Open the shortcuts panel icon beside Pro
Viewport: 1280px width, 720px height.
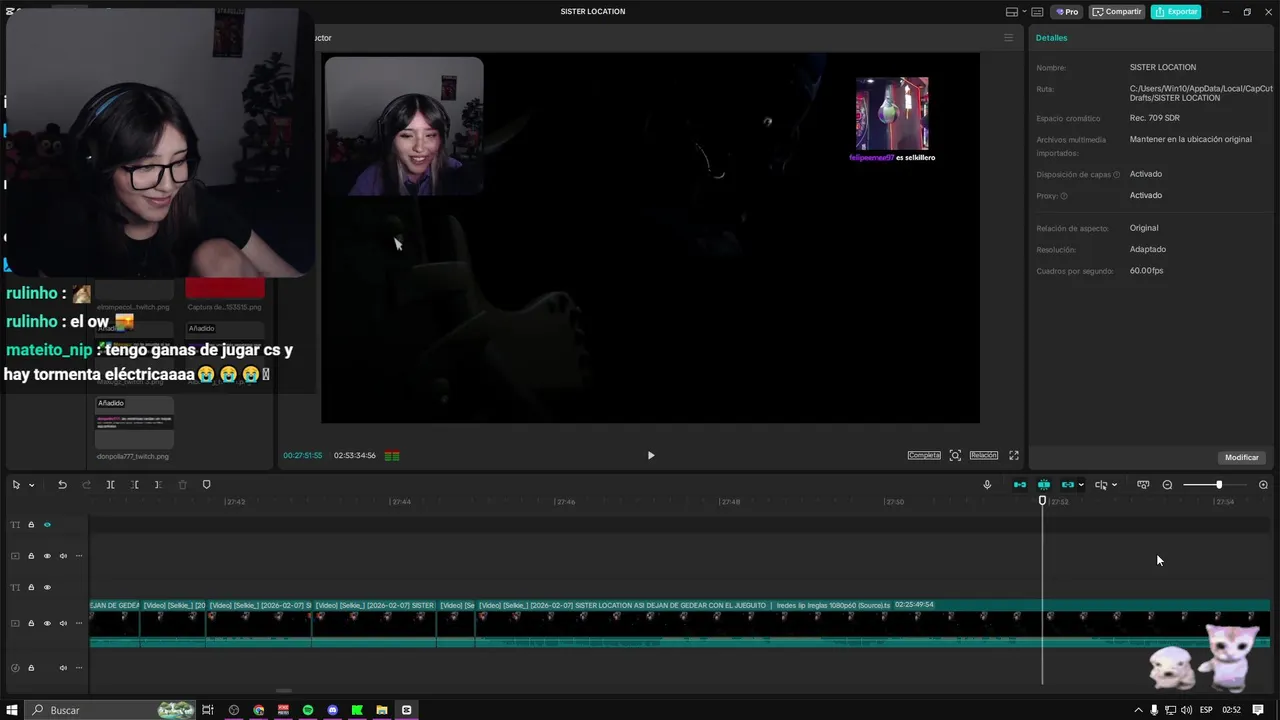coord(1037,12)
